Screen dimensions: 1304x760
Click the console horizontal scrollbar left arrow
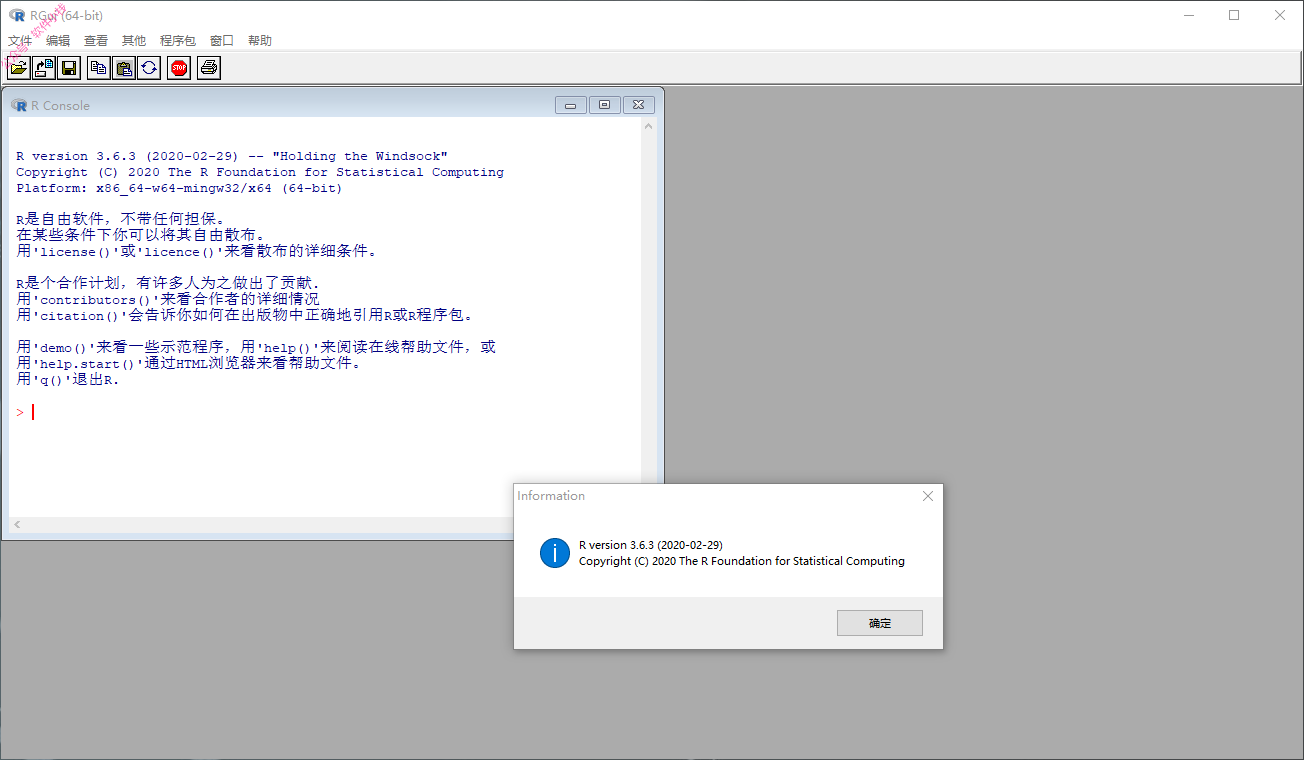tap(17, 525)
